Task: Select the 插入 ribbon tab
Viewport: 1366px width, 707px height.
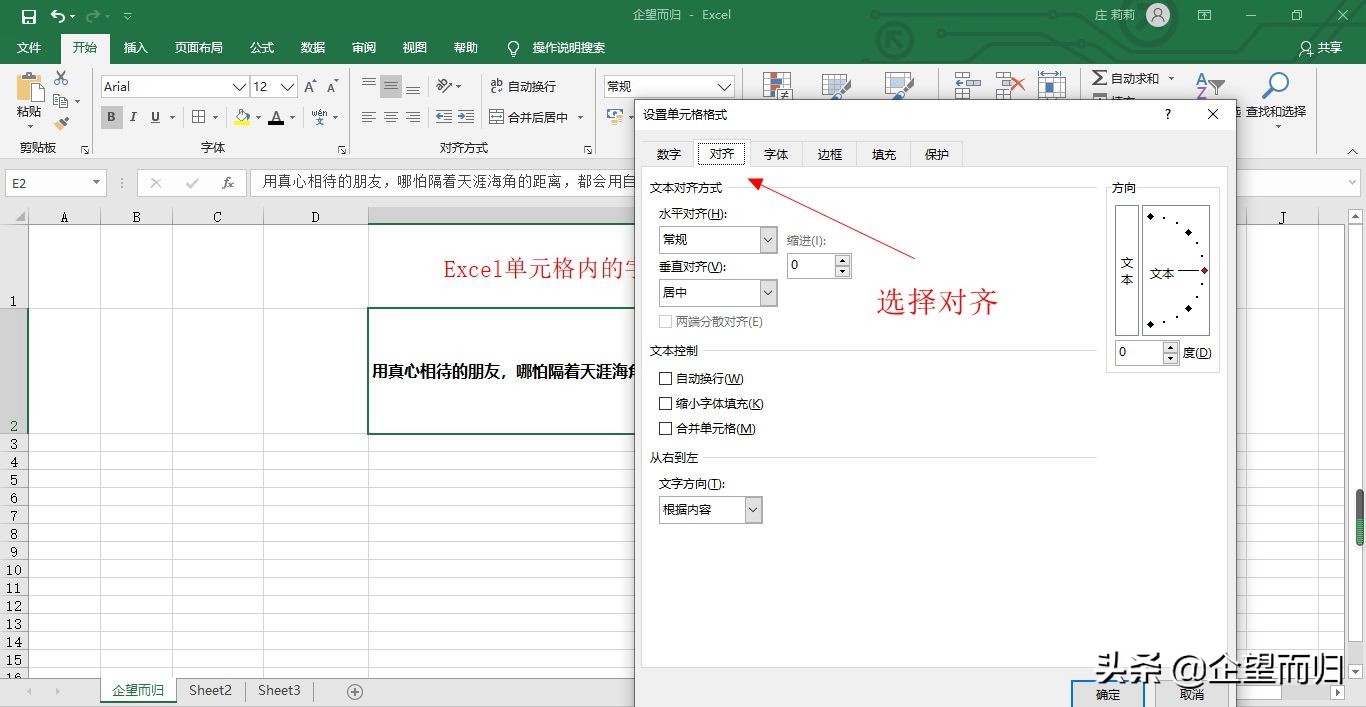Action: point(135,47)
